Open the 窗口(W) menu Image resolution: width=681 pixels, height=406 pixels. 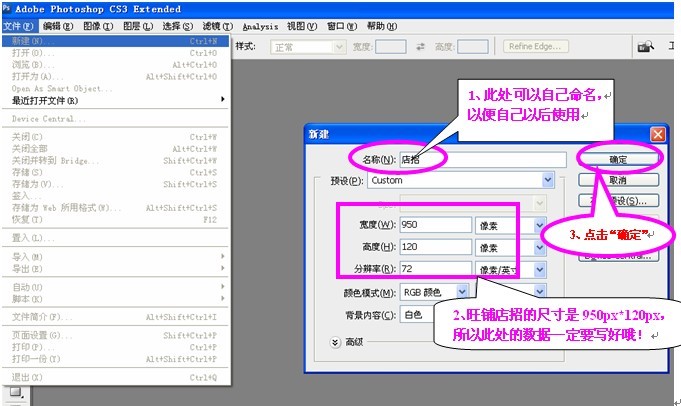(342, 26)
